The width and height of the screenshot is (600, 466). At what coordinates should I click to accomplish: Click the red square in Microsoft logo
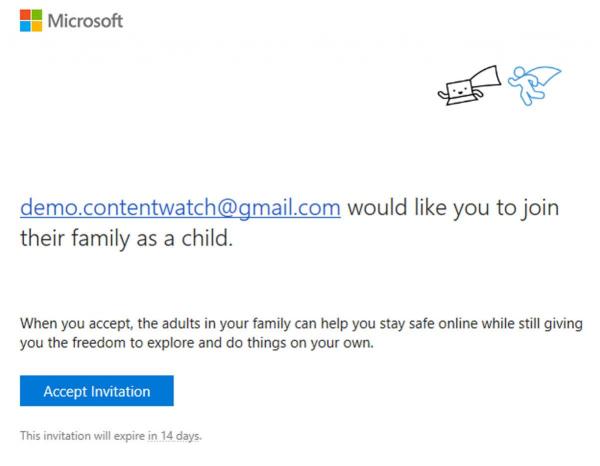(25, 14)
